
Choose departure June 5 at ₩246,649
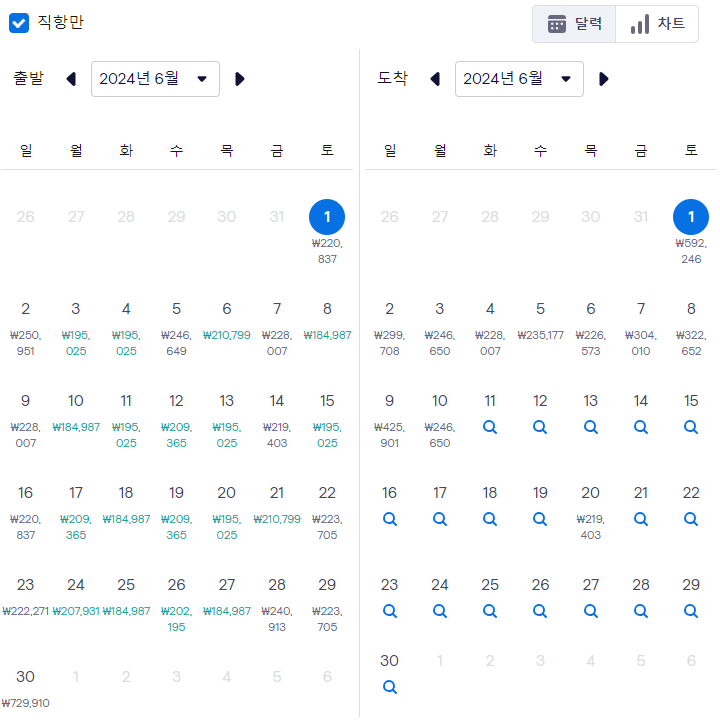pos(176,329)
